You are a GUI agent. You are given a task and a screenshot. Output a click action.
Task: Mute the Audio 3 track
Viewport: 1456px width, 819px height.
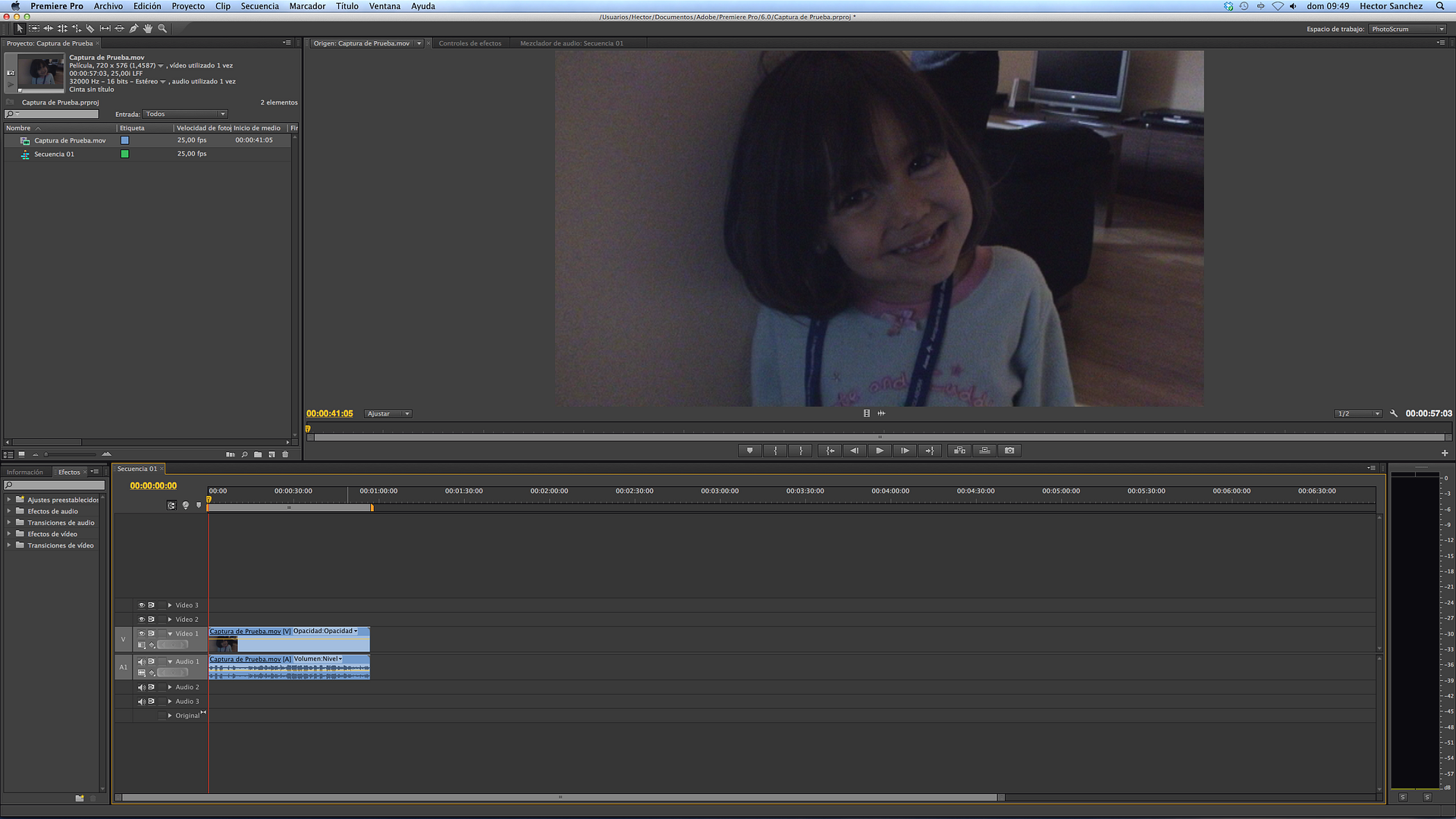pos(141,701)
